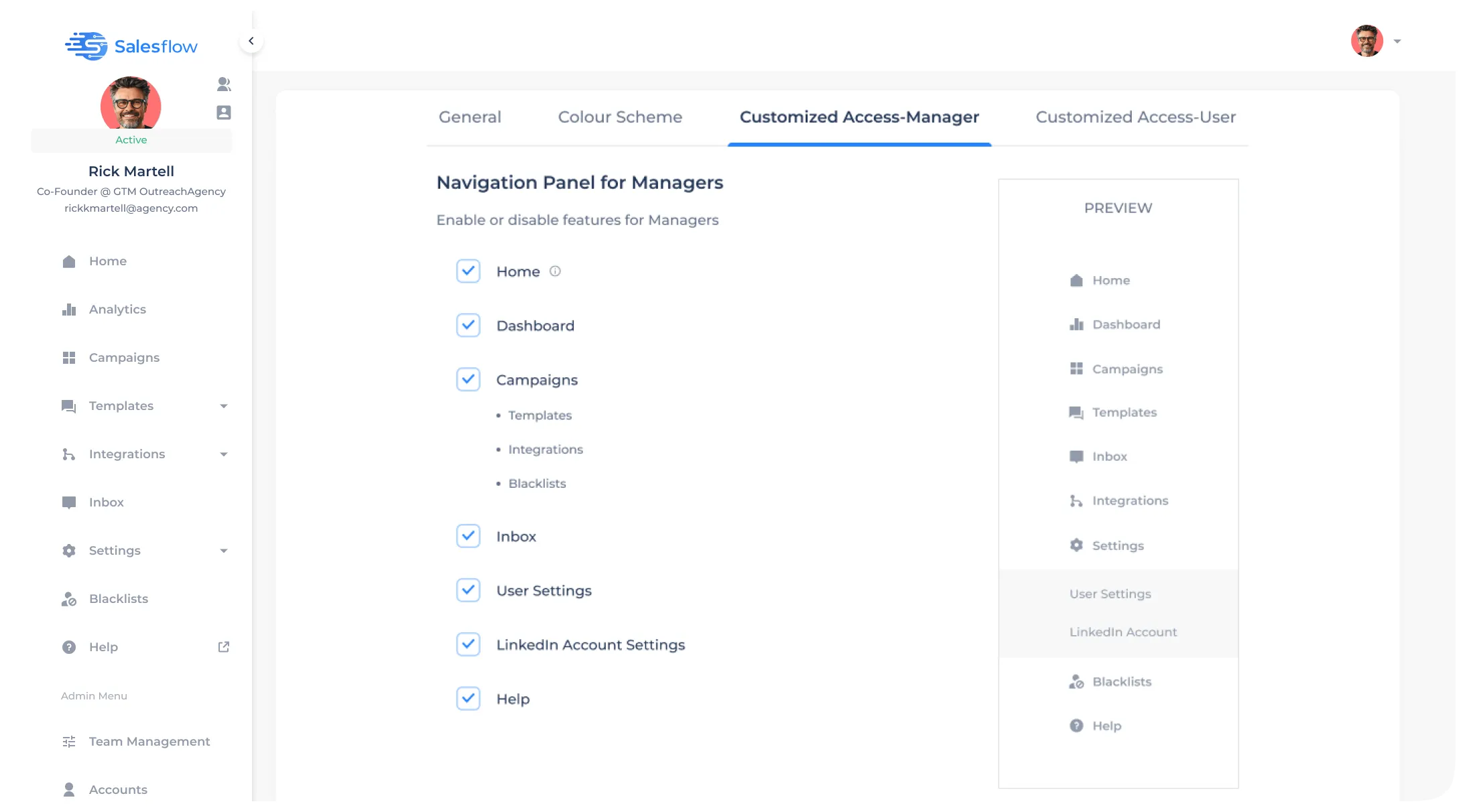Screen dimensions: 1469x812
Task: Click the Accounts person icon
Action: (x=69, y=790)
